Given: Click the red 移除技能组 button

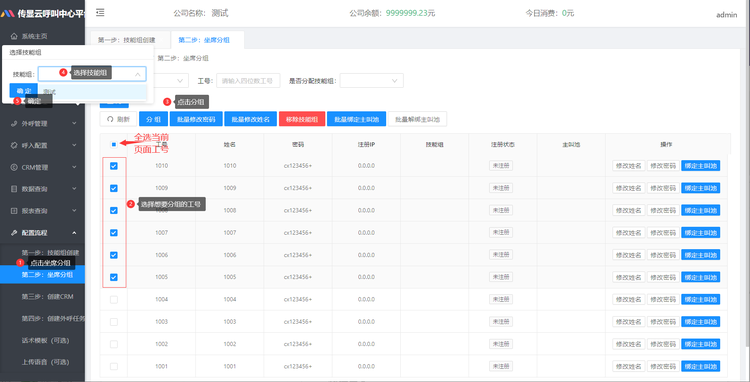Looking at the screenshot, I should tap(302, 119).
